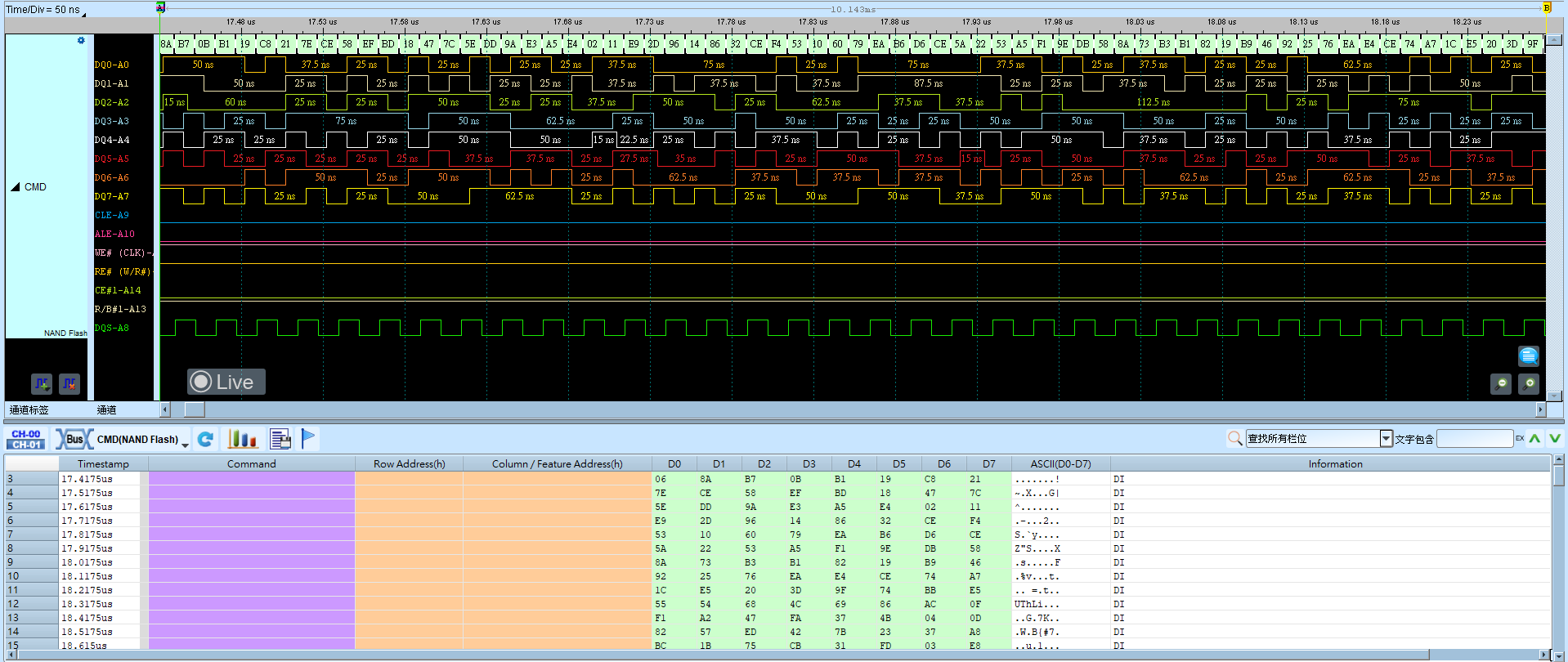Select the DQS-A8 channel label
1568x662 pixels.
pyautogui.click(x=112, y=328)
